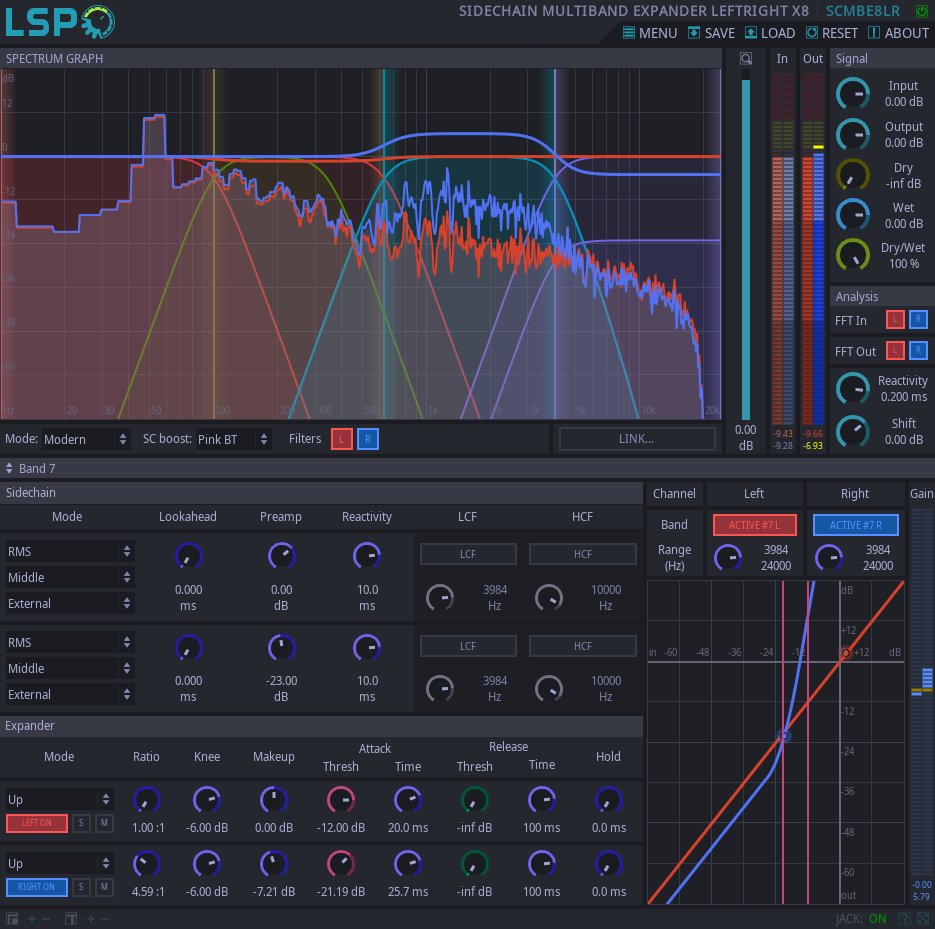This screenshot has width=935, height=929.
Task: Click the -23.00 dB Preamp knob
Action: 281,648
